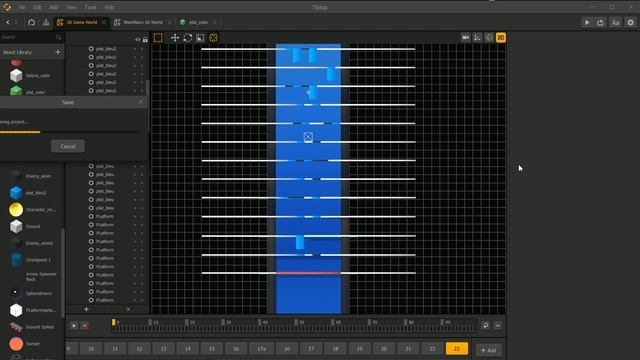Select the SphereEnemi asset
This screenshot has height=360, width=640.
(x=16, y=293)
